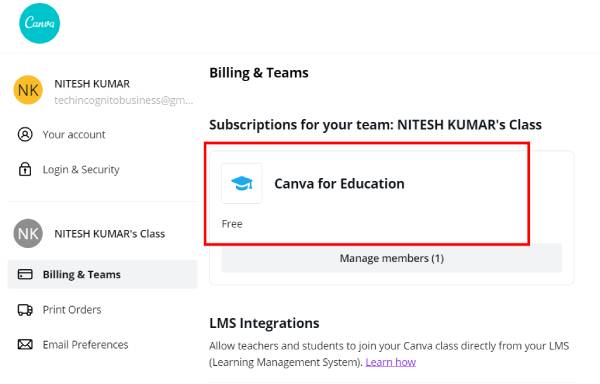600x384 pixels.
Task: Click the yellow NK profile avatar
Action: [x=28, y=90]
